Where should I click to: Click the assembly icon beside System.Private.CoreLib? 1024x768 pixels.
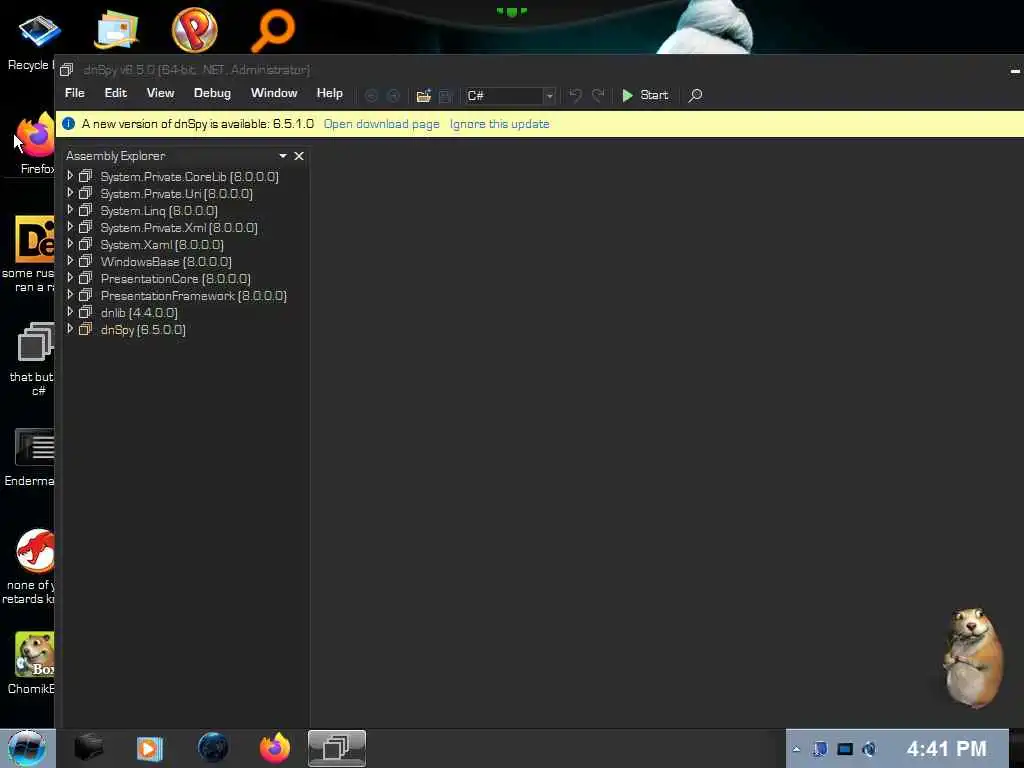pyautogui.click(x=85, y=176)
